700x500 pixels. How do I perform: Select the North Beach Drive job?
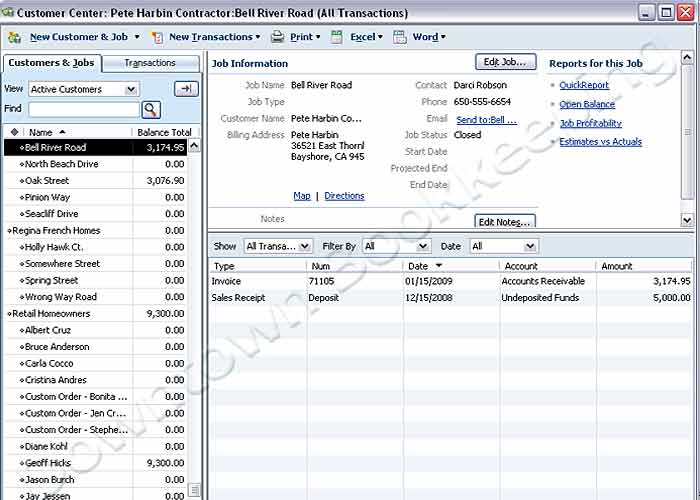pyautogui.click(x=96, y=164)
